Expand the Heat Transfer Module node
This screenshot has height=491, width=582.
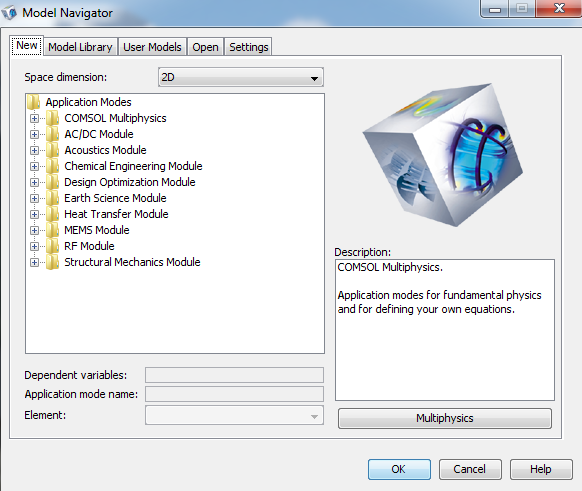[x=34, y=214]
